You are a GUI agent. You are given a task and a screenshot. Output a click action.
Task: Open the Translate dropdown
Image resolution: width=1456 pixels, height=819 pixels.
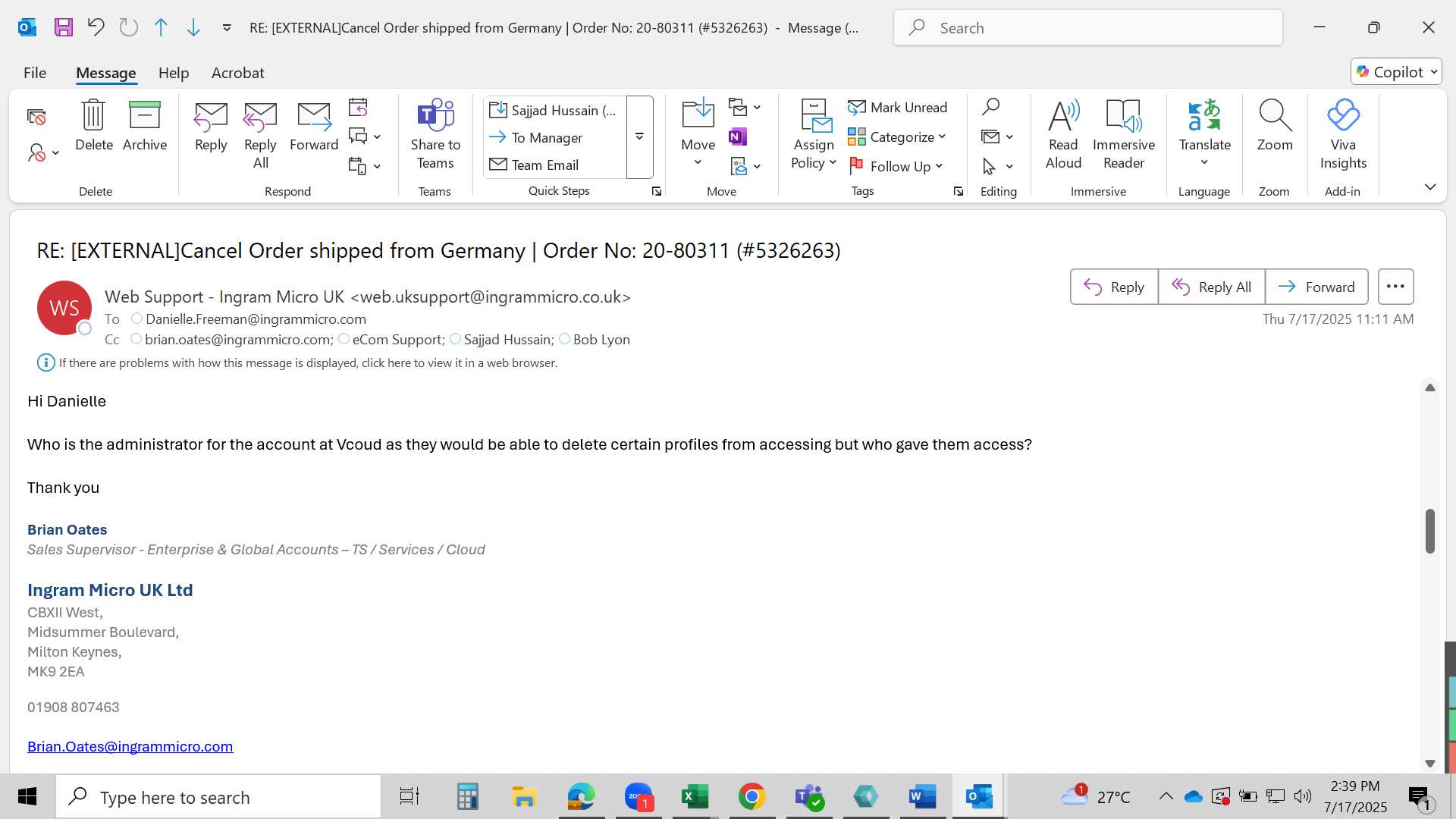1204,163
